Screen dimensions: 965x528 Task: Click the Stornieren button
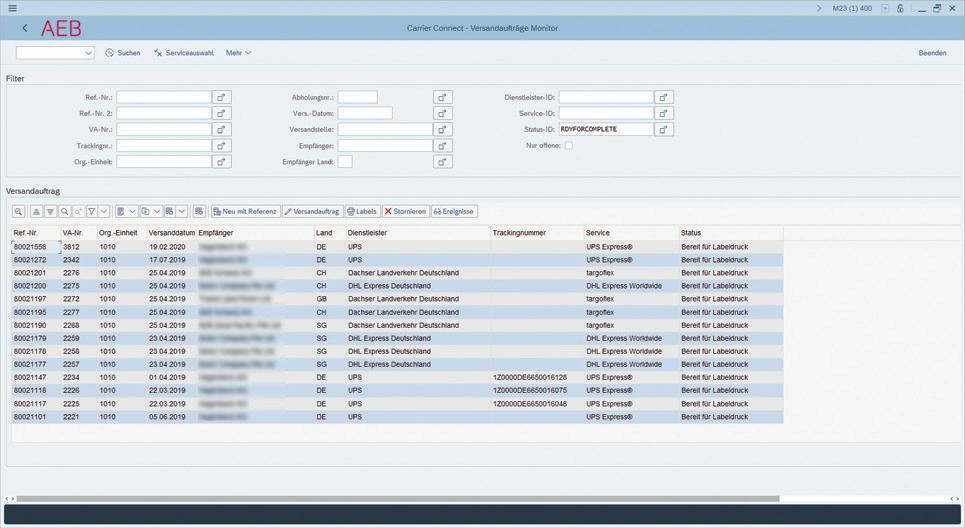pos(405,211)
